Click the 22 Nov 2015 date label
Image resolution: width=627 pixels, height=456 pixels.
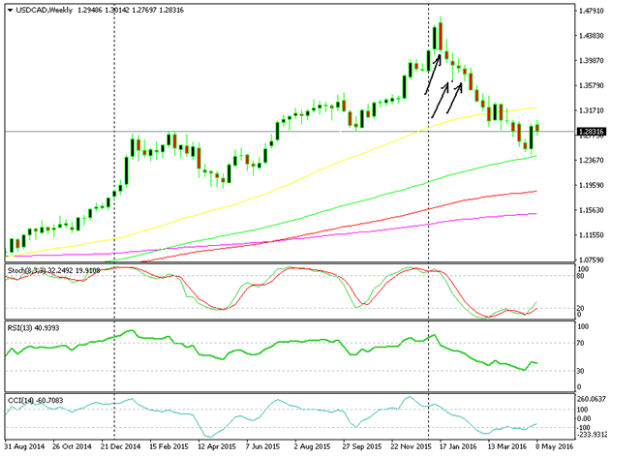411,446
